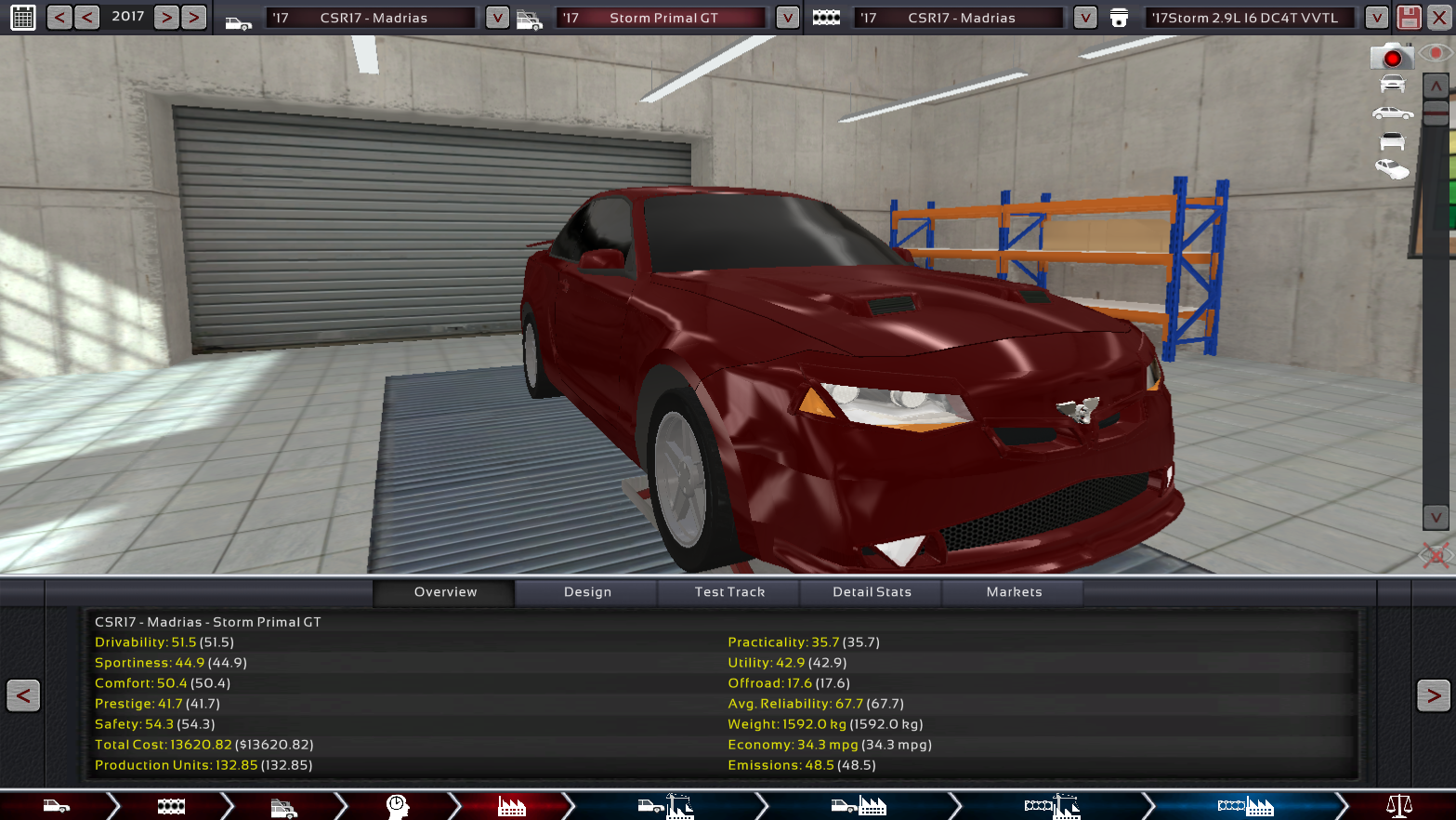
Task: Advance year with the double-right arrow button
Action: pos(193,17)
